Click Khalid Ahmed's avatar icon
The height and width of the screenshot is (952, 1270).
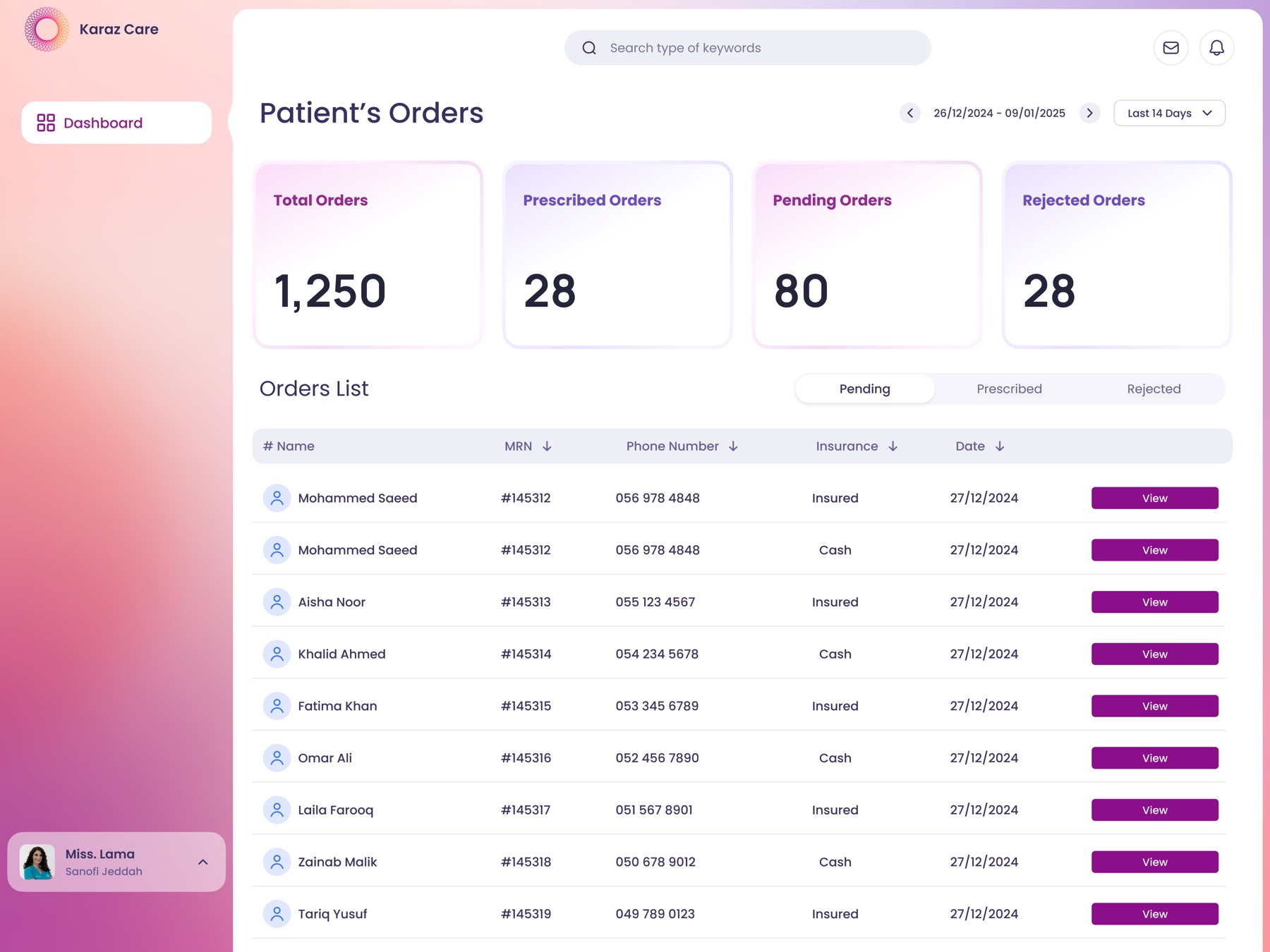(277, 654)
